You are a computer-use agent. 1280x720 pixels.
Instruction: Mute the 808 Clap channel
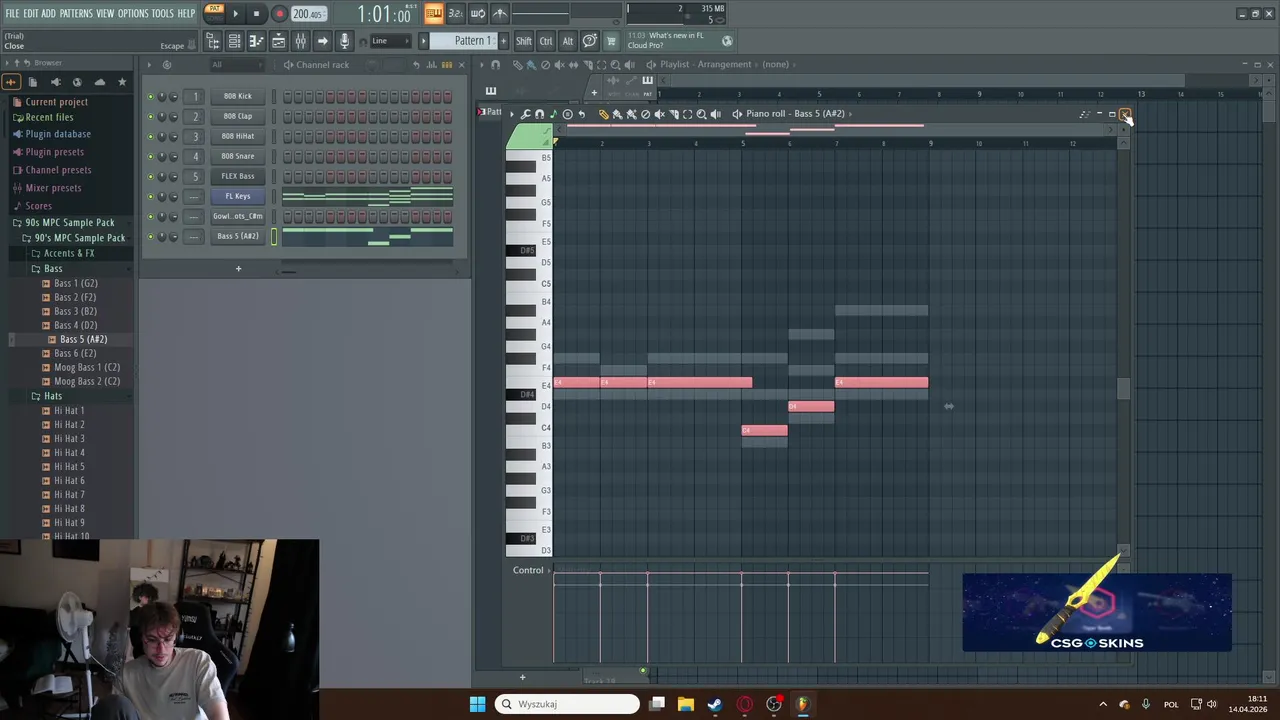[x=151, y=116]
